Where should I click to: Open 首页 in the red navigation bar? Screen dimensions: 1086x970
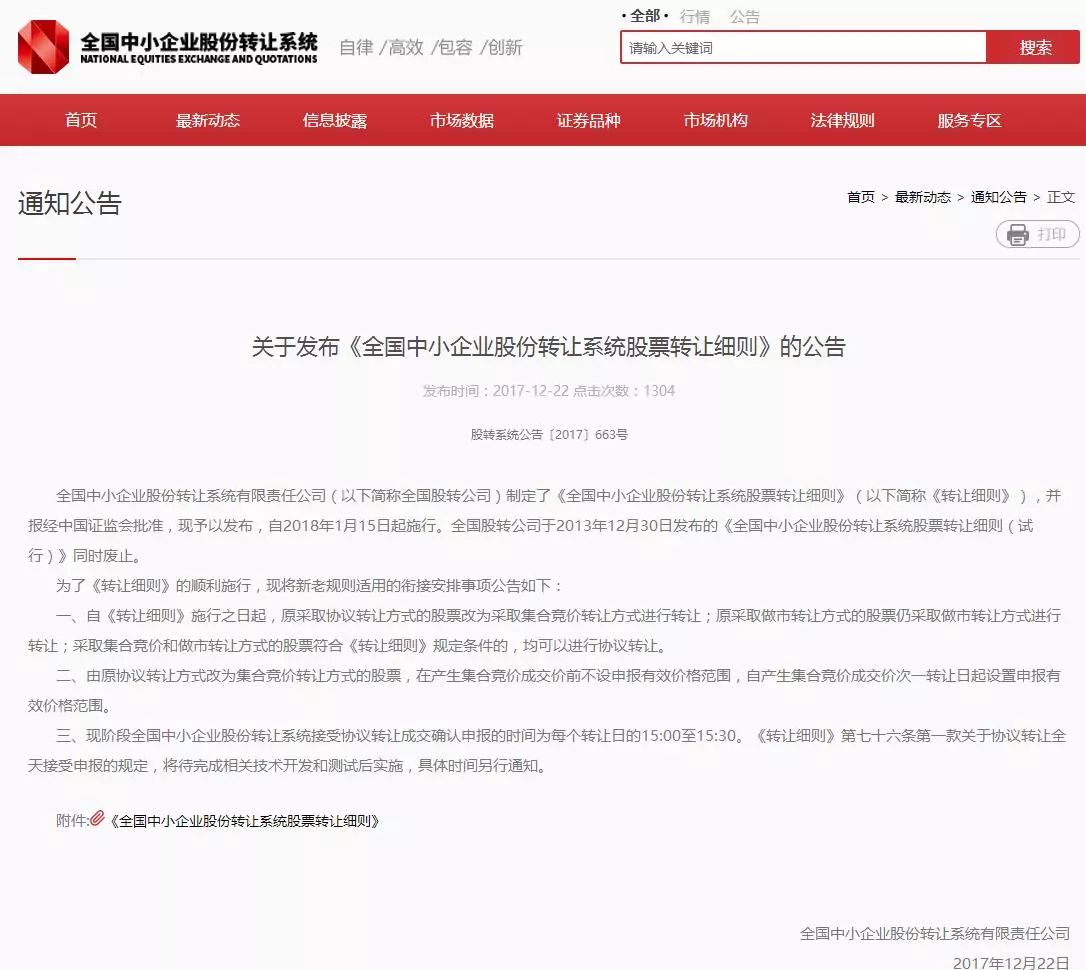point(81,120)
